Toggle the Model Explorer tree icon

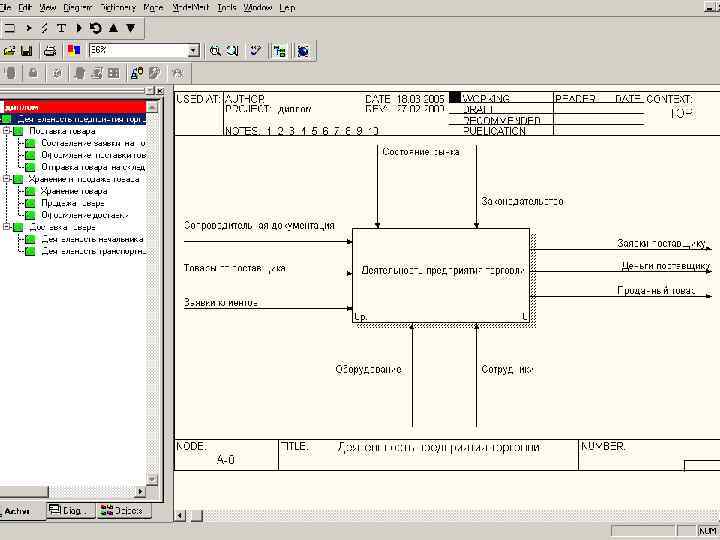(279, 50)
